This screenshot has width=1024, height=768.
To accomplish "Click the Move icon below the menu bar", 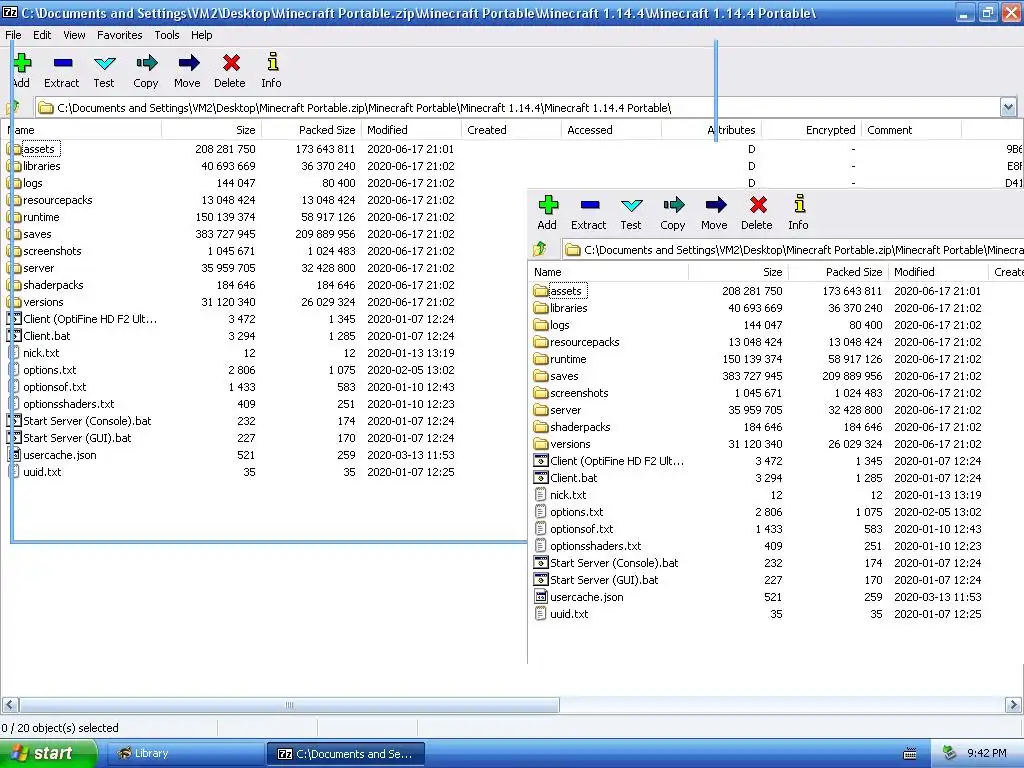I will coord(189,63).
